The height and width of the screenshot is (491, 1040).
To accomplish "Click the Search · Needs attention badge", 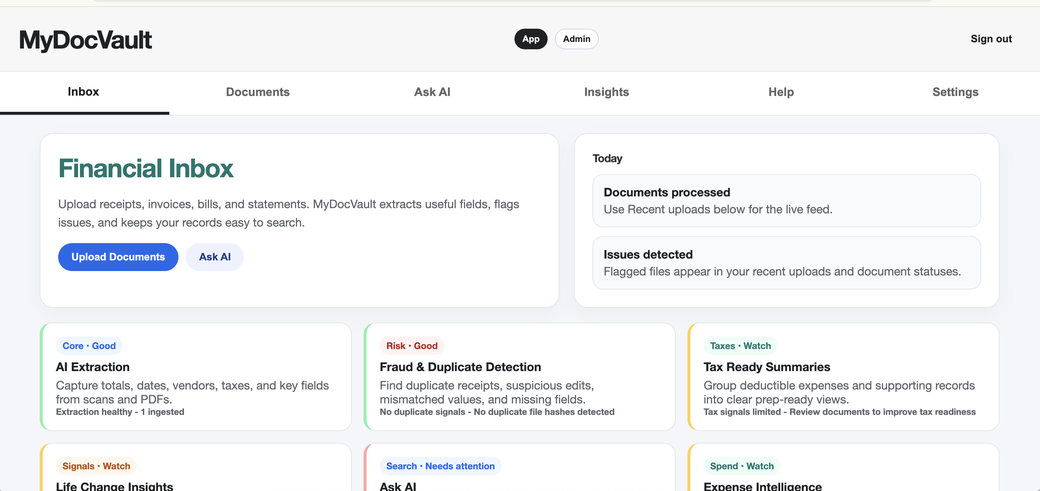I will (440, 466).
